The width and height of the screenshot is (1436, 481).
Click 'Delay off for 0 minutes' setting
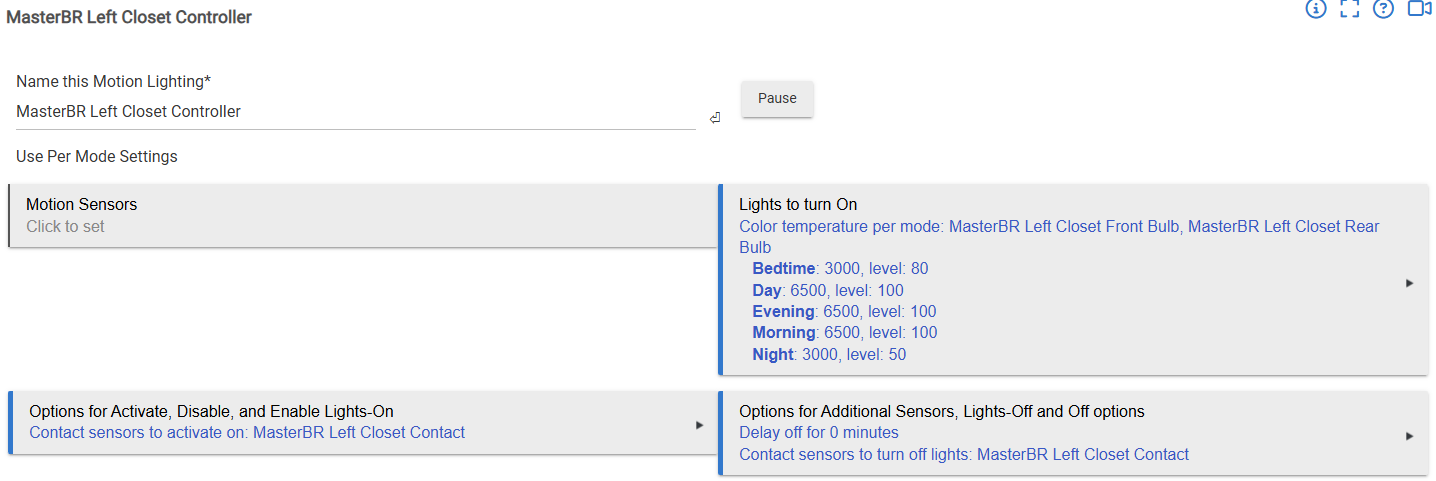[818, 433]
